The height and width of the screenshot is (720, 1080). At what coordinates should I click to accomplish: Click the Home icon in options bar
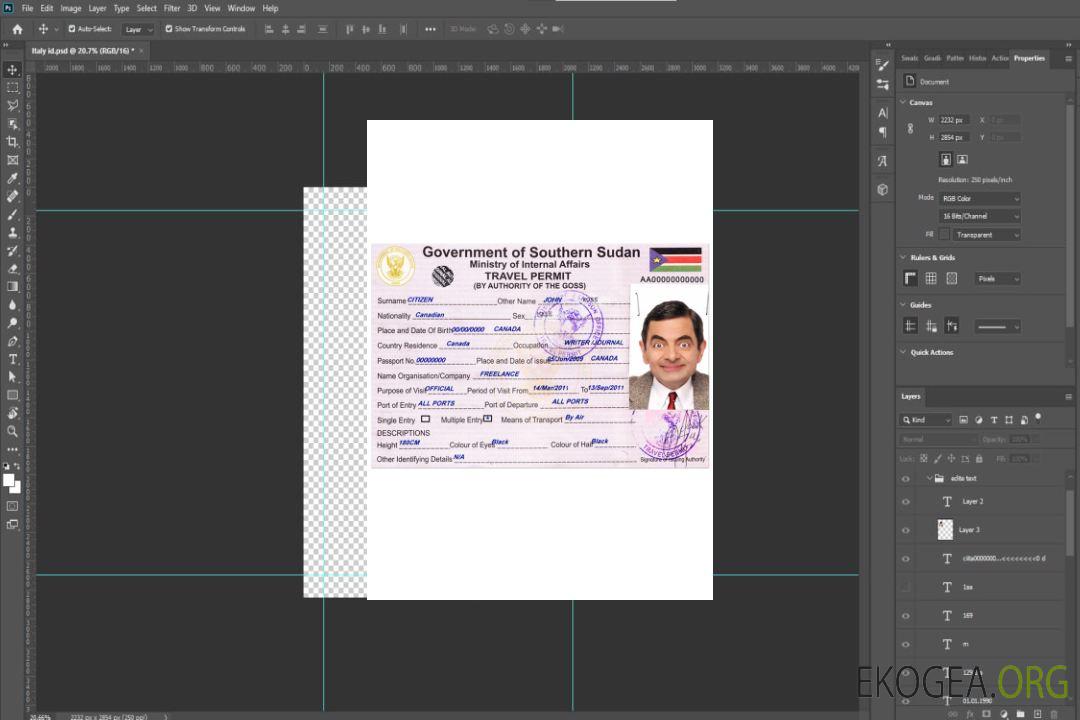pos(17,29)
